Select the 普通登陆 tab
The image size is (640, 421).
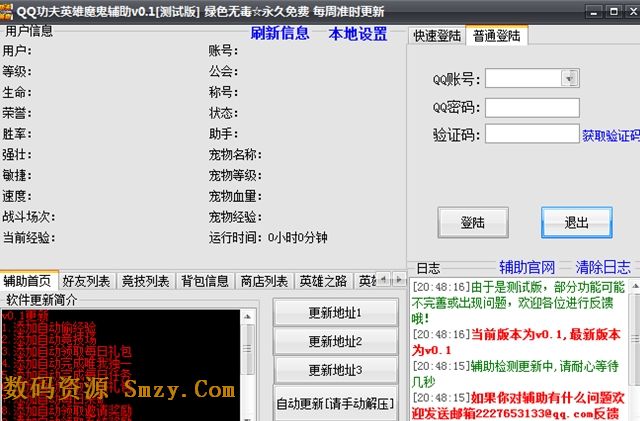(496, 36)
